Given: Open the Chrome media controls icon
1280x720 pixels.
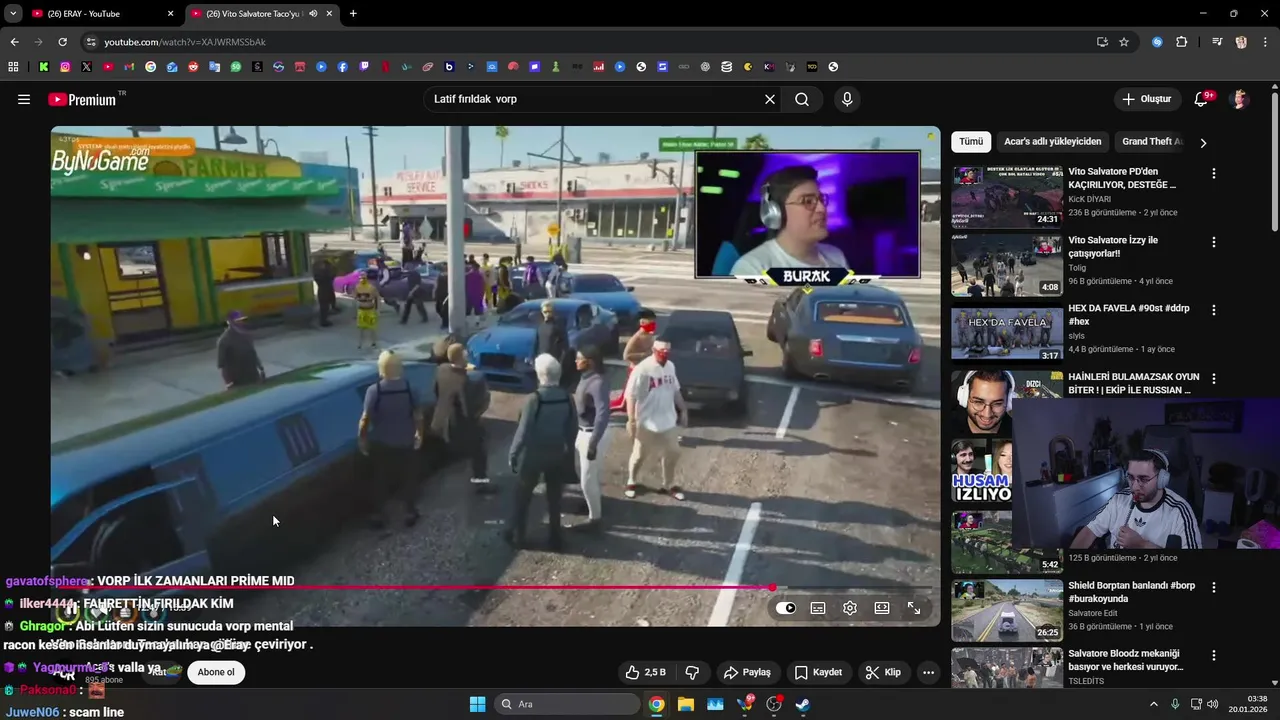Looking at the screenshot, I should pyautogui.click(x=1217, y=42).
